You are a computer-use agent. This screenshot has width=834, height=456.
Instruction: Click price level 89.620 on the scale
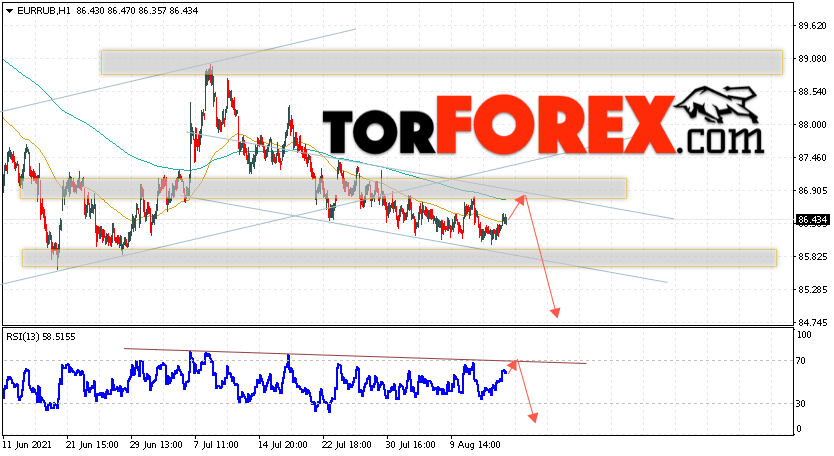coord(812,26)
